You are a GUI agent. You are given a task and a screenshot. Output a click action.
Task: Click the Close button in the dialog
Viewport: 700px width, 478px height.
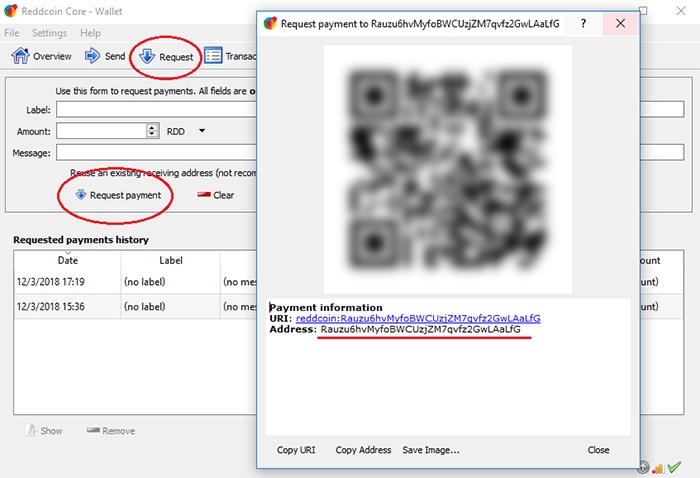coord(598,450)
